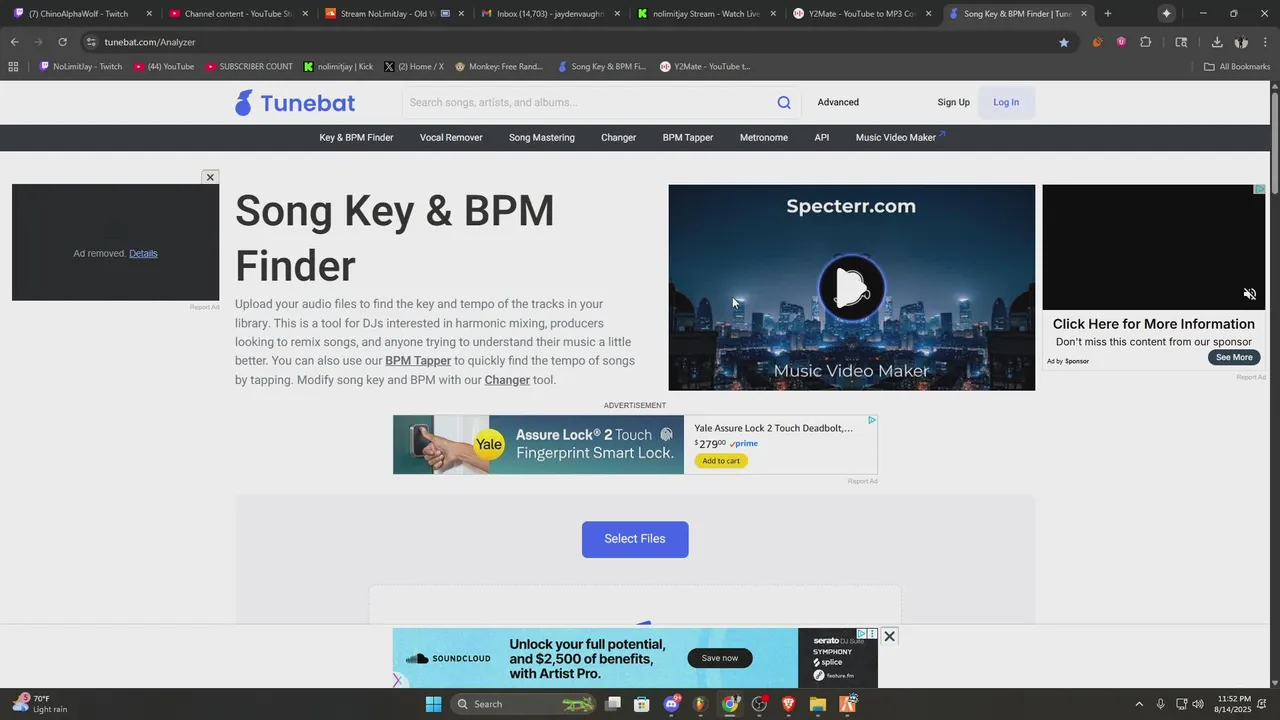Screen dimensions: 1280x720
Task: Open Brave browser from the taskbar
Action: (788, 704)
